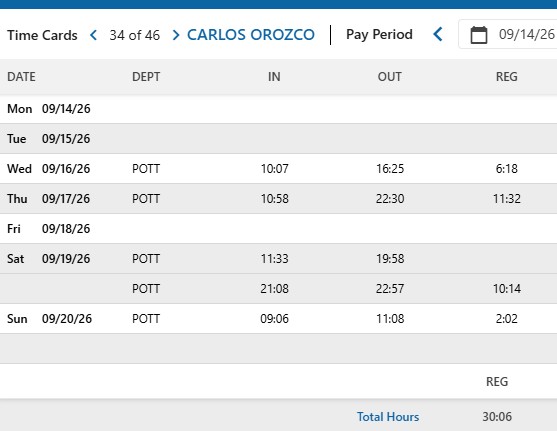Click the IN column header
The height and width of the screenshot is (431, 557).
coord(274,77)
